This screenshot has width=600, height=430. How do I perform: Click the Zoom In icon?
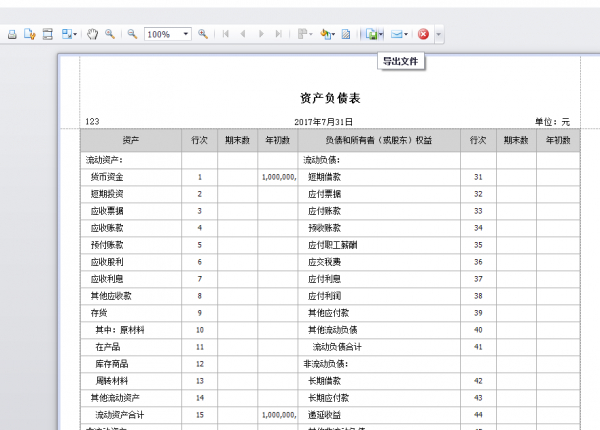pos(203,34)
